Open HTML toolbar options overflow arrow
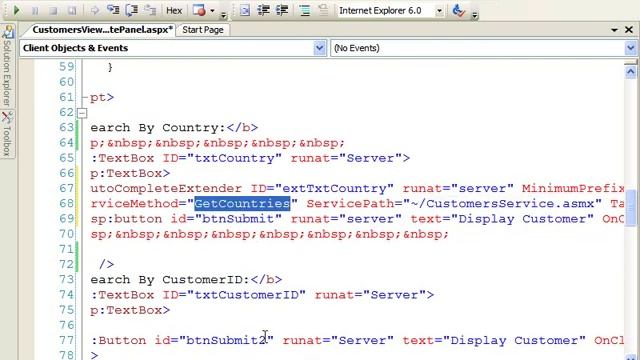 (474, 16)
